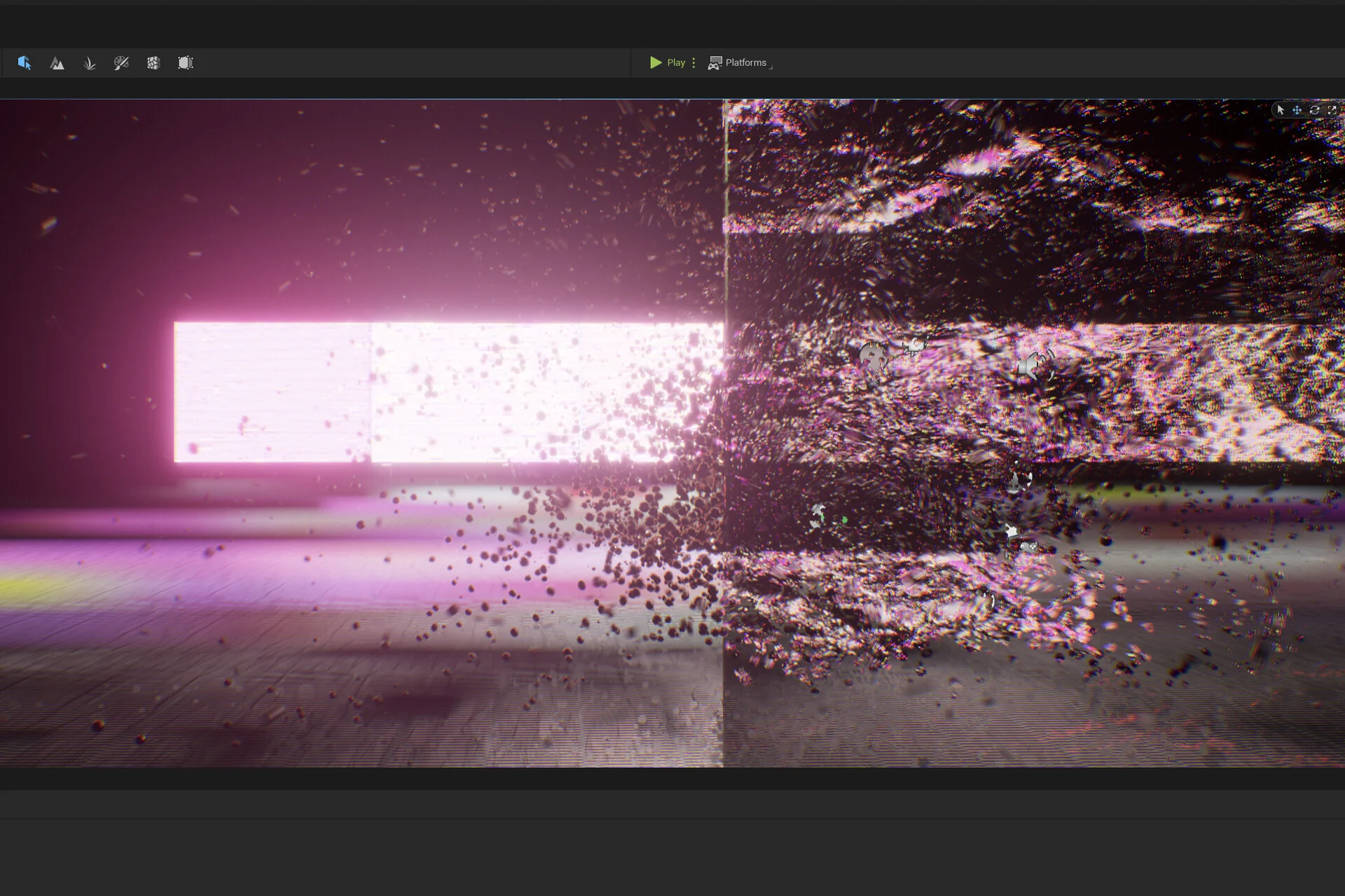
Task: Activate the Selection mode icon
Action: click(25, 63)
